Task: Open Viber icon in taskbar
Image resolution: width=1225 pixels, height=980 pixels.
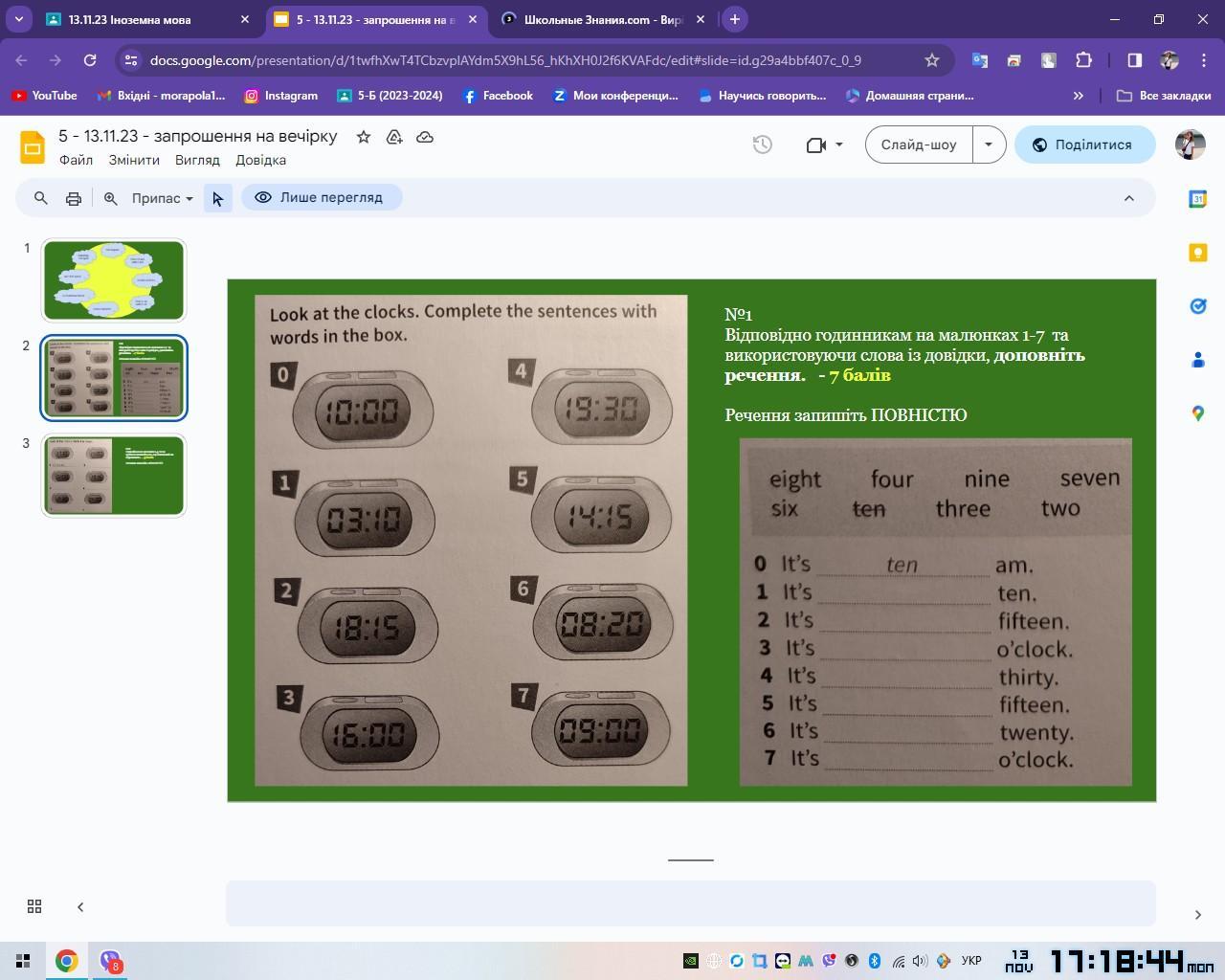Action: pyautogui.click(x=111, y=961)
